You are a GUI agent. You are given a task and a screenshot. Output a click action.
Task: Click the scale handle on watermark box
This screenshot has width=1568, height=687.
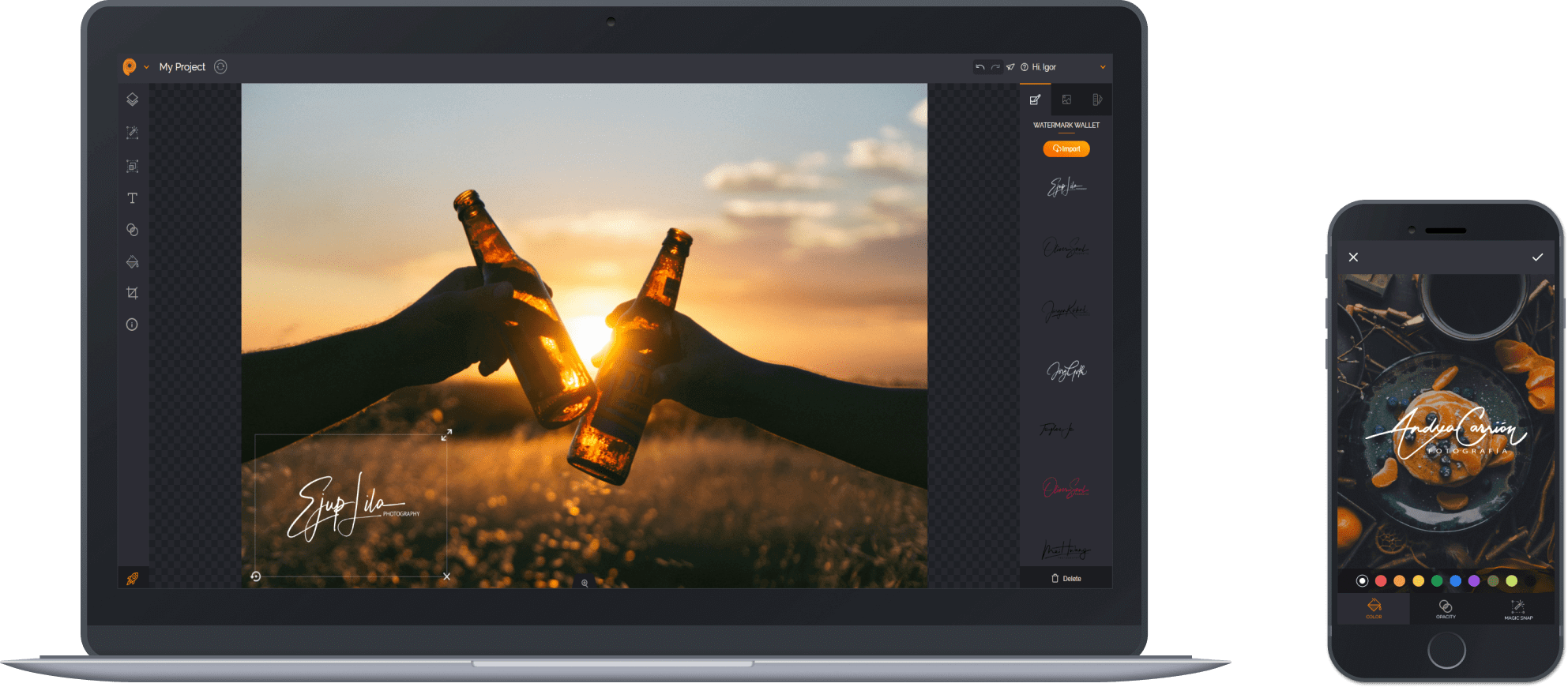(446, 434)
